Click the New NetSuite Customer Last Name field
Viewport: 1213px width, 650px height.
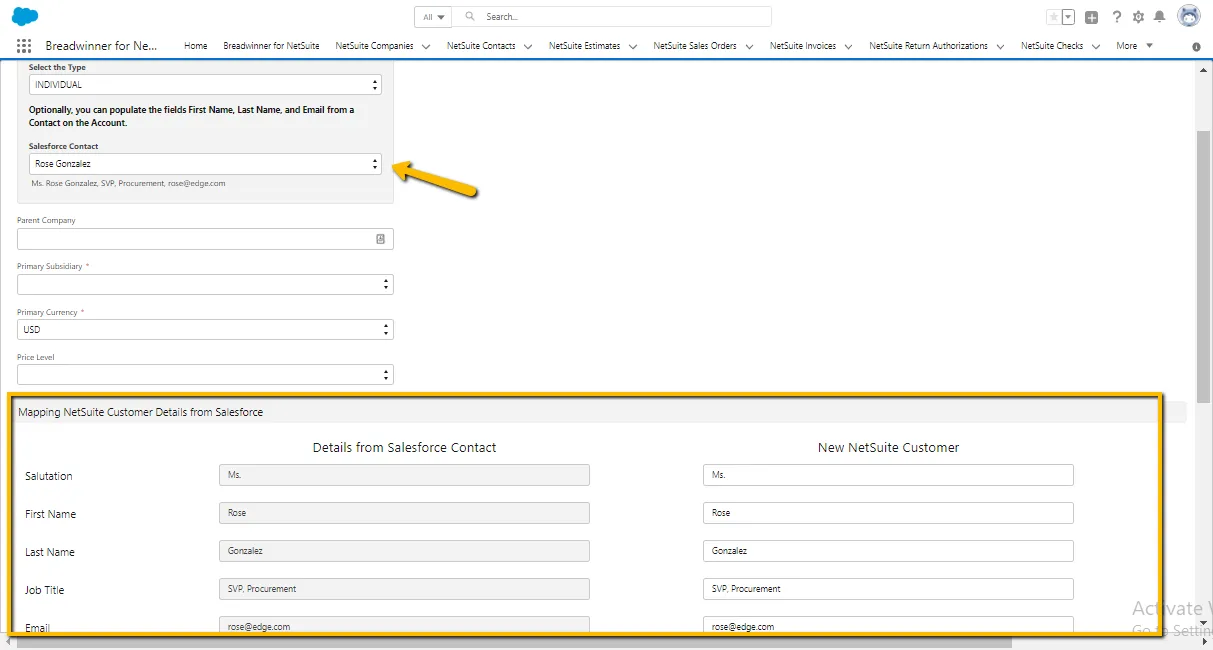[x=888, y=551]
